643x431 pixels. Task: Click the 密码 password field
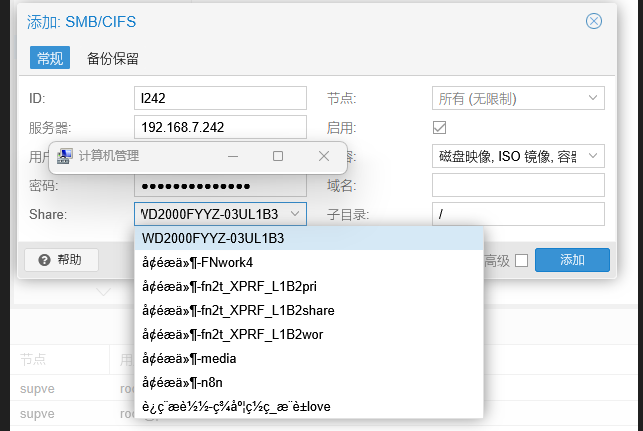point(220,186)
